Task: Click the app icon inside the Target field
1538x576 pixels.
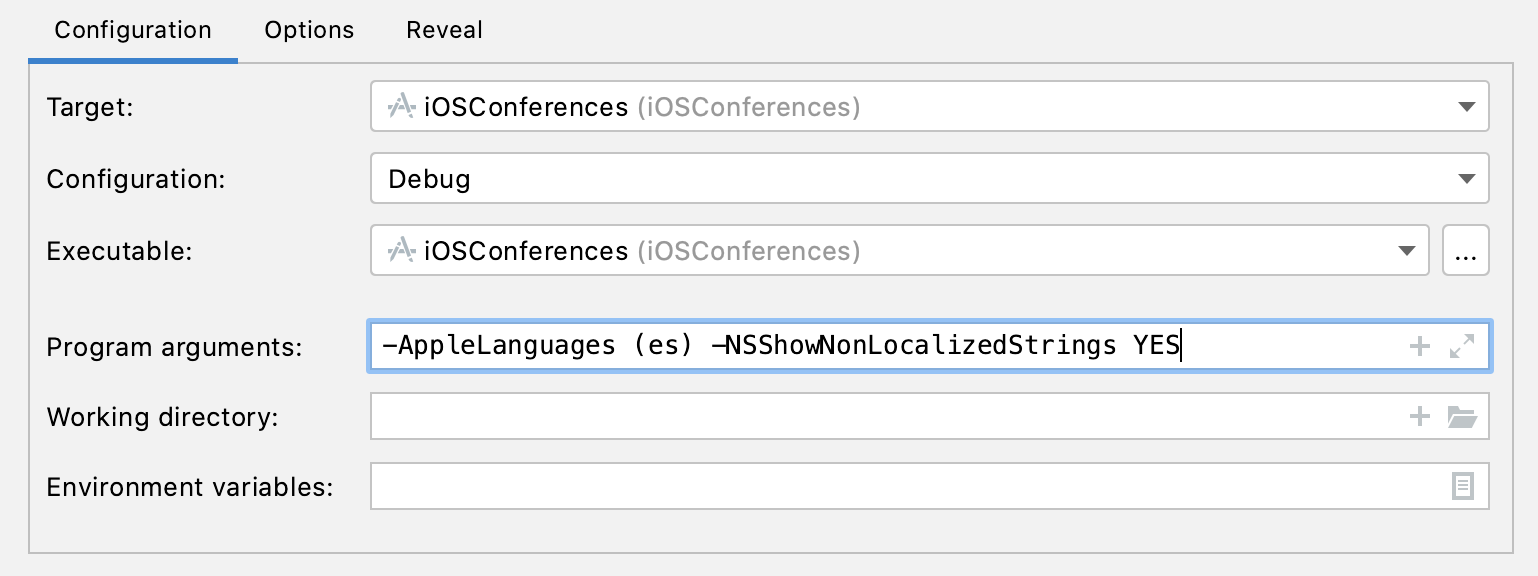Action: point(401,107)
